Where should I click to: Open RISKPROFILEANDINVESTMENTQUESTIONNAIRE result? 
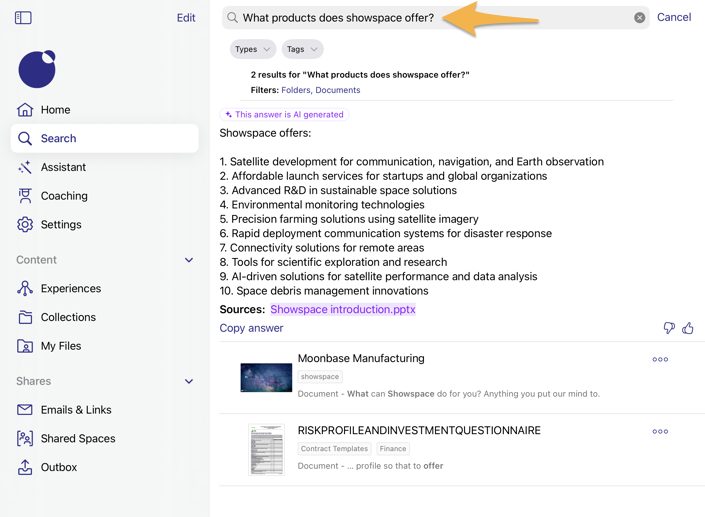(x=419, y=430)
